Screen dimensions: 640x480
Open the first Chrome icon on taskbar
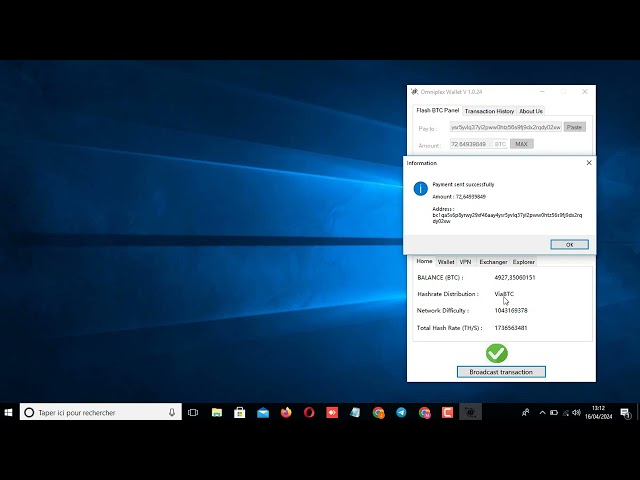tap(378, 413)
